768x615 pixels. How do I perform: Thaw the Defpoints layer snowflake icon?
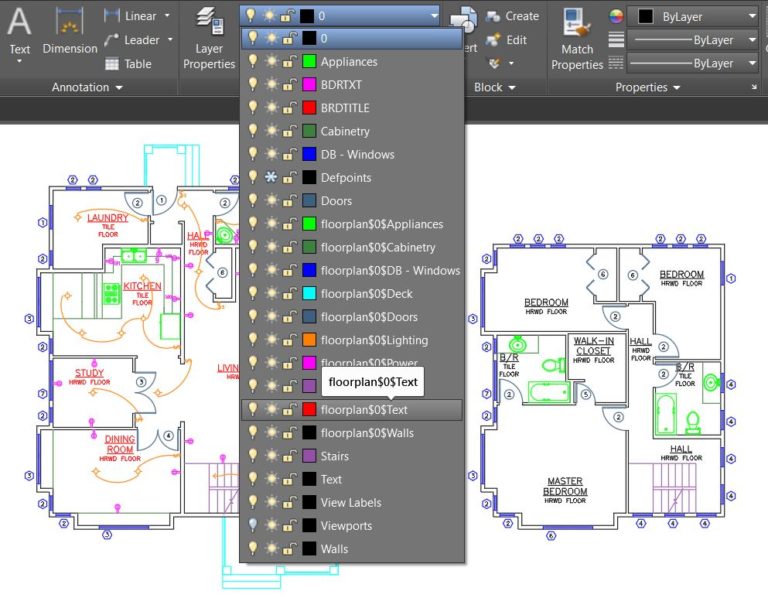coord(271,178)
